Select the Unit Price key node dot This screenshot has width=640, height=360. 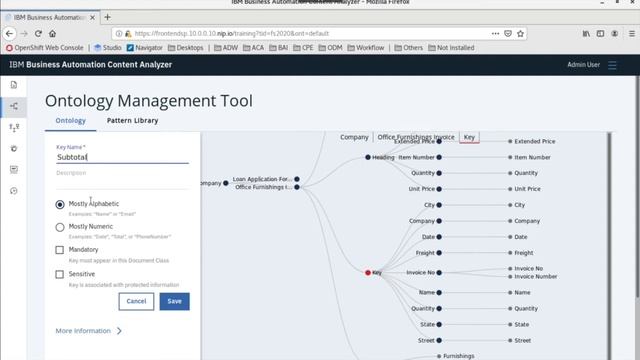point(439,189)
